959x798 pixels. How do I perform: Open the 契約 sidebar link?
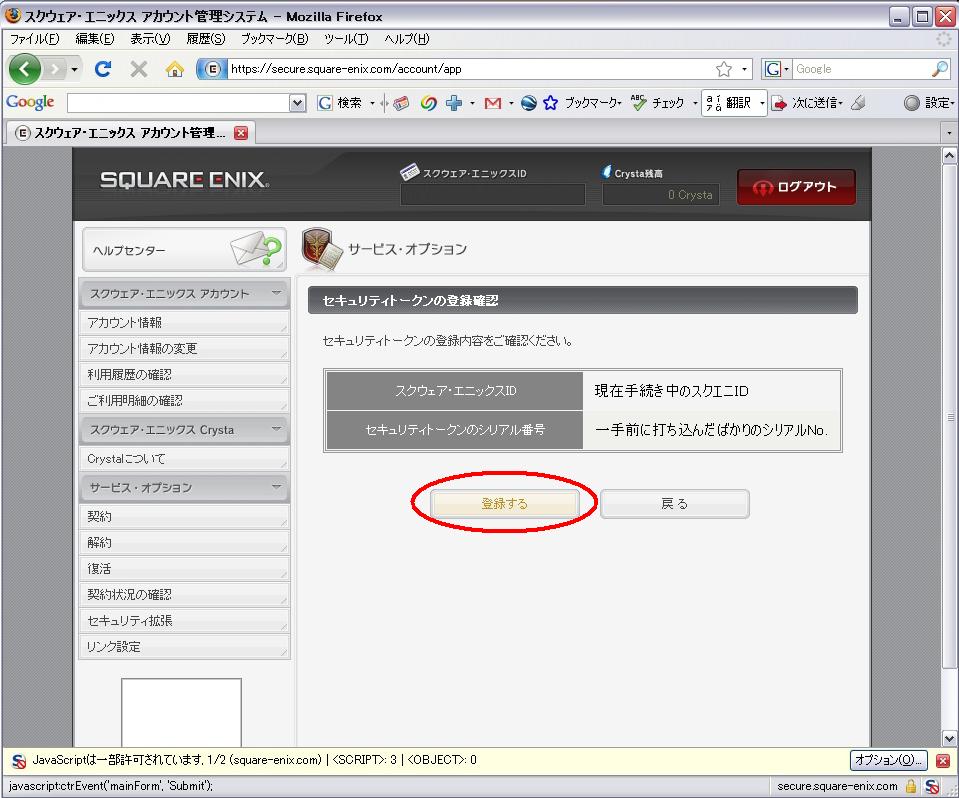coord(184,517)
